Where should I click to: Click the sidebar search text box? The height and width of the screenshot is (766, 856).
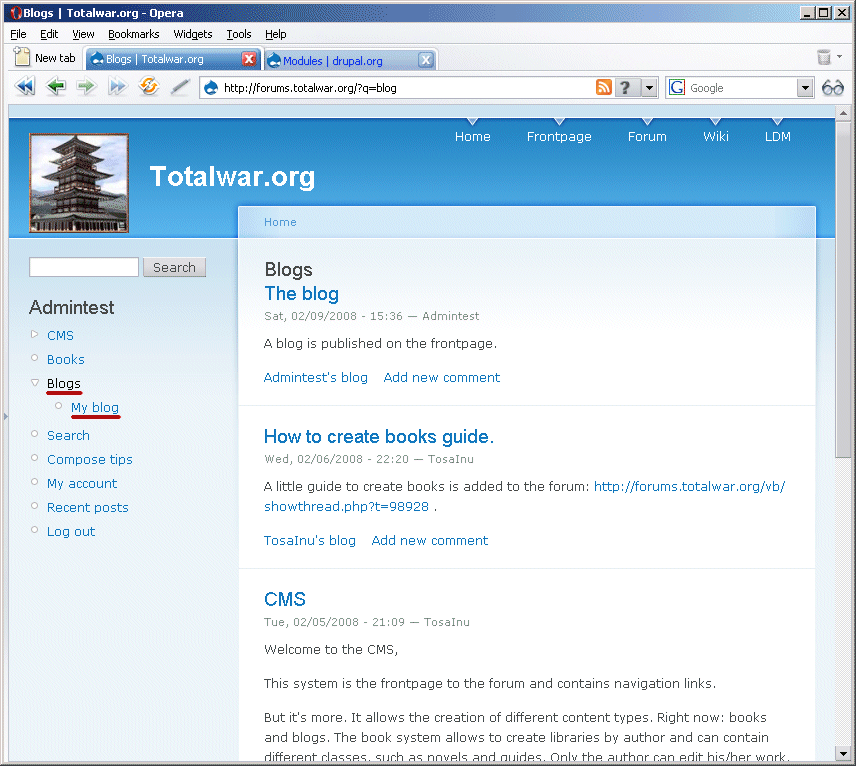(84, 267)
